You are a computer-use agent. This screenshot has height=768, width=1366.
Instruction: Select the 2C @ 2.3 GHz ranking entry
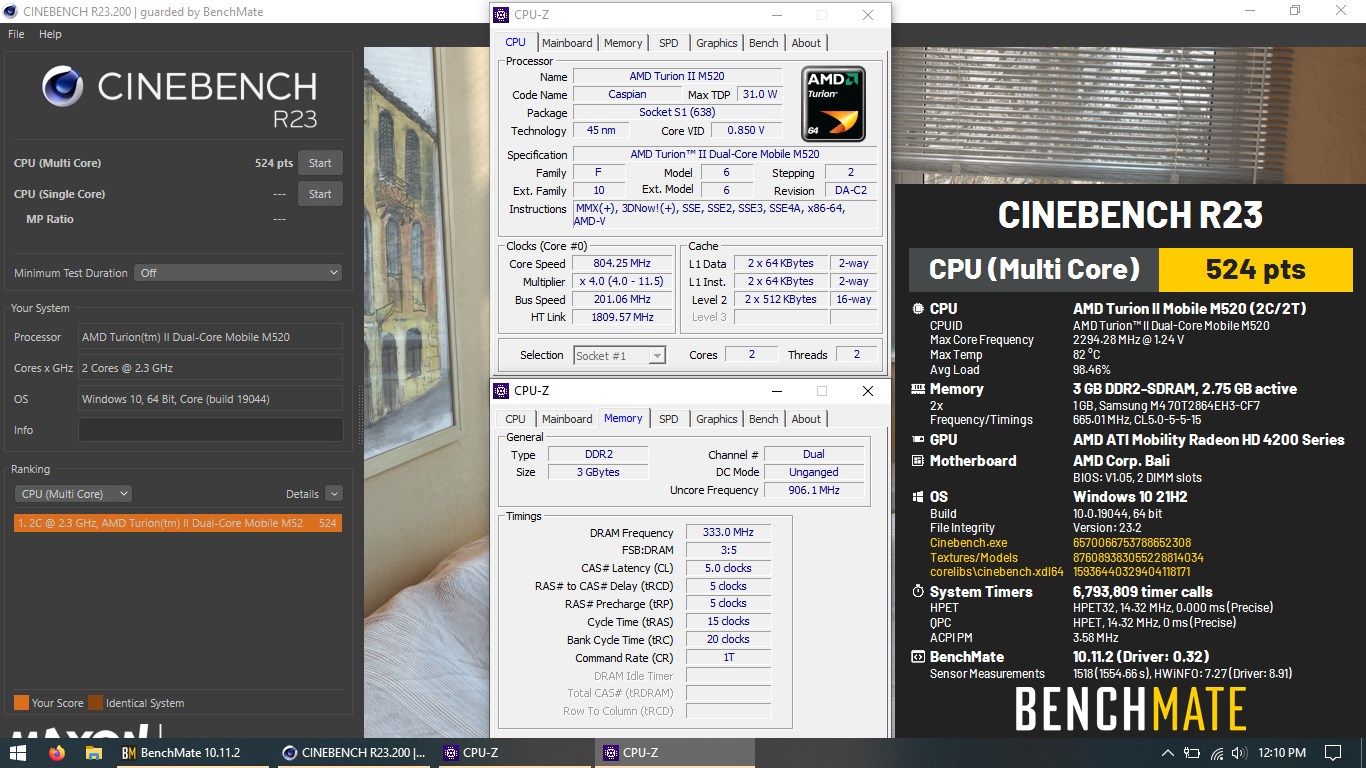click(x=178, y=523)
